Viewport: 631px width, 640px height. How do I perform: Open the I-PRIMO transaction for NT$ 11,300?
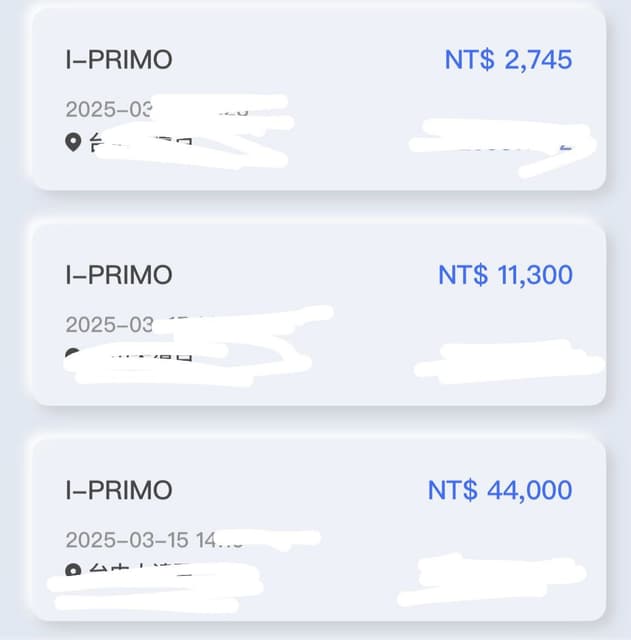[x=318, y=312]
